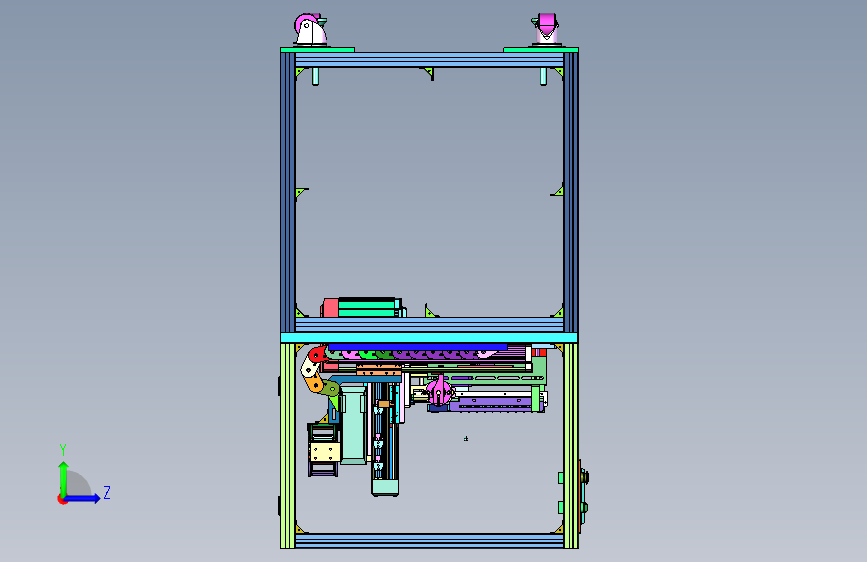Select the upper right dark blue vertical column
The width and height of the screenshot is (867, 562).
571,192
